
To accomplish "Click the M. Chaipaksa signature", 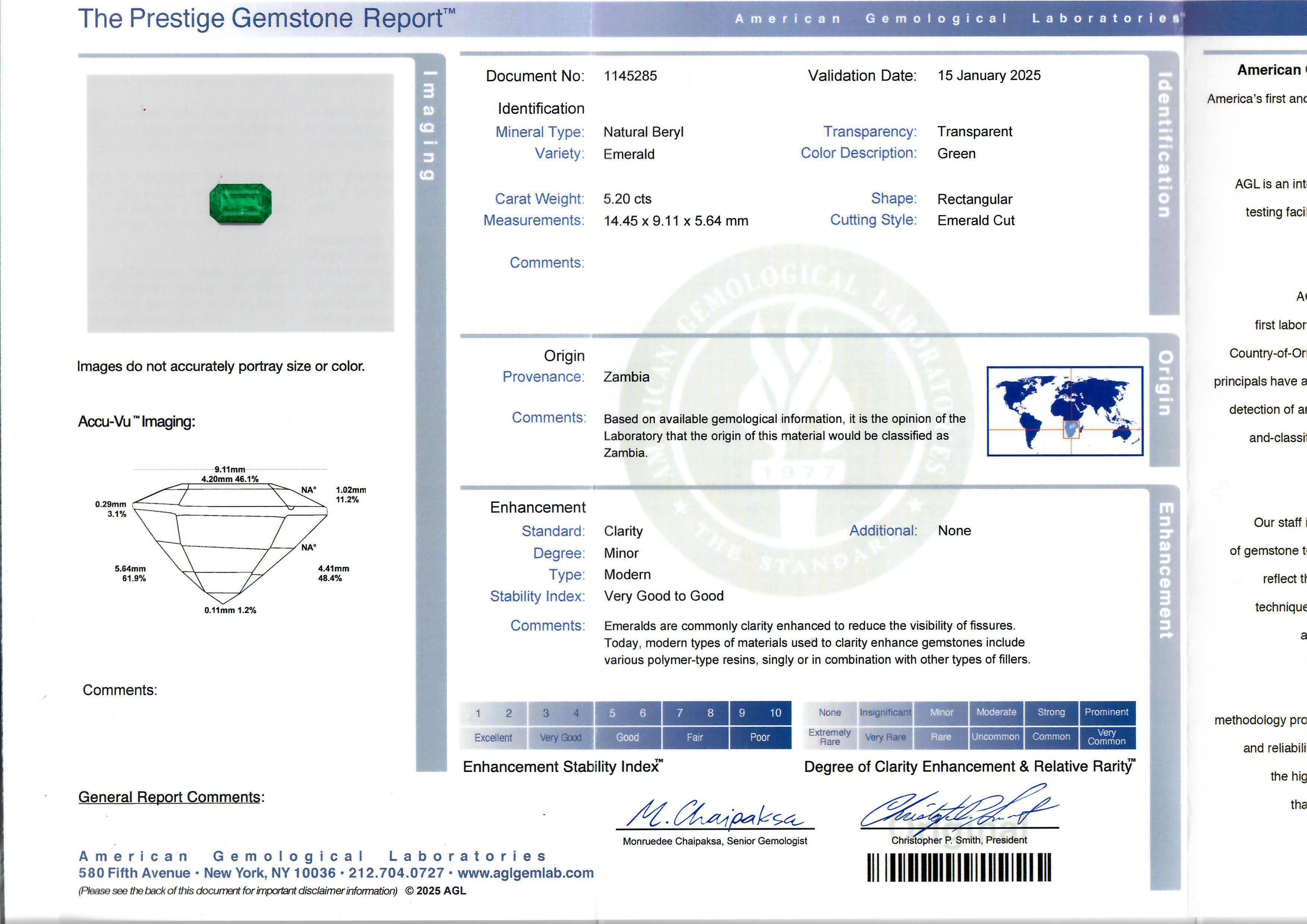I will pos(715,815).
